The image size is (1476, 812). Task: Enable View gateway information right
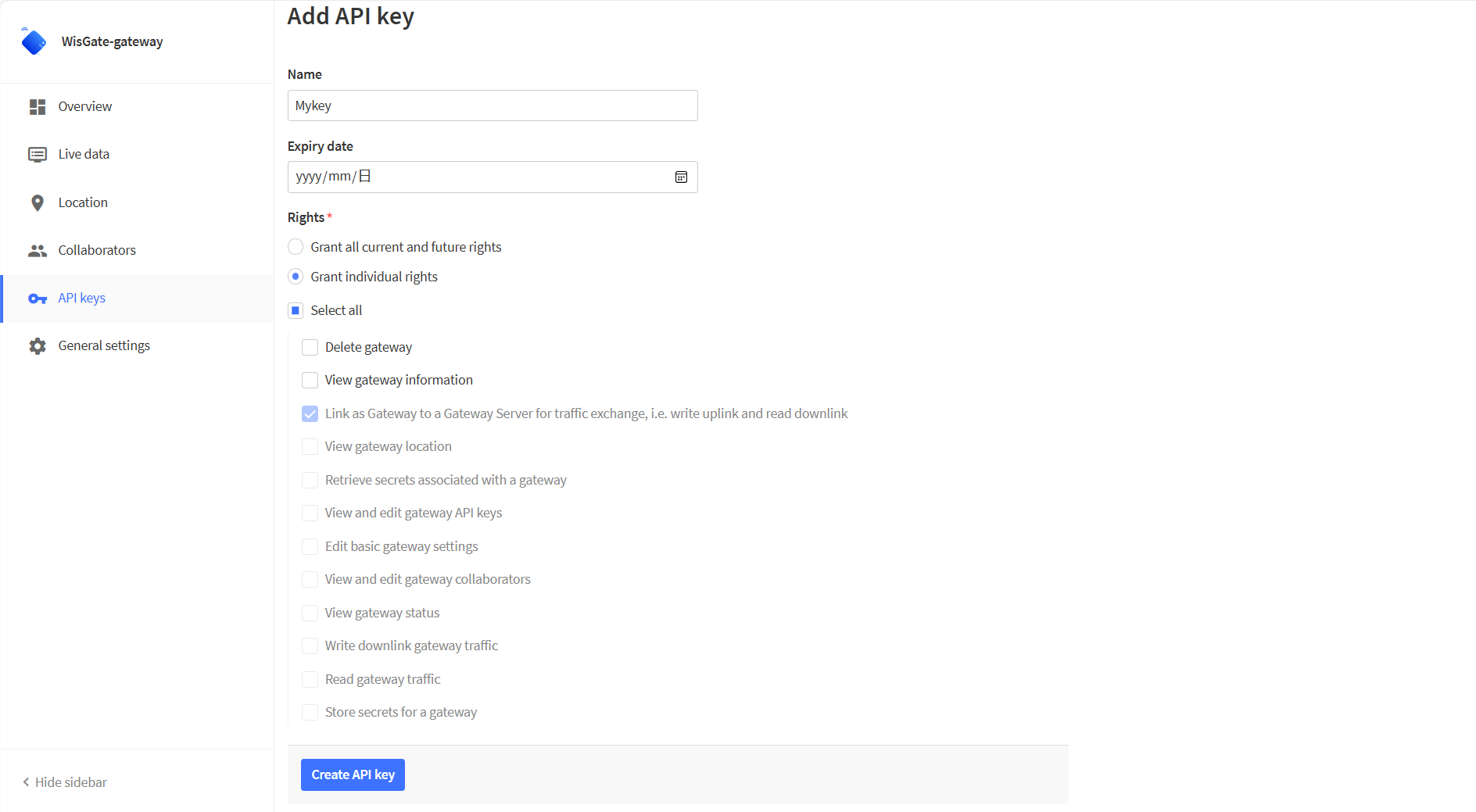[310, 381]
